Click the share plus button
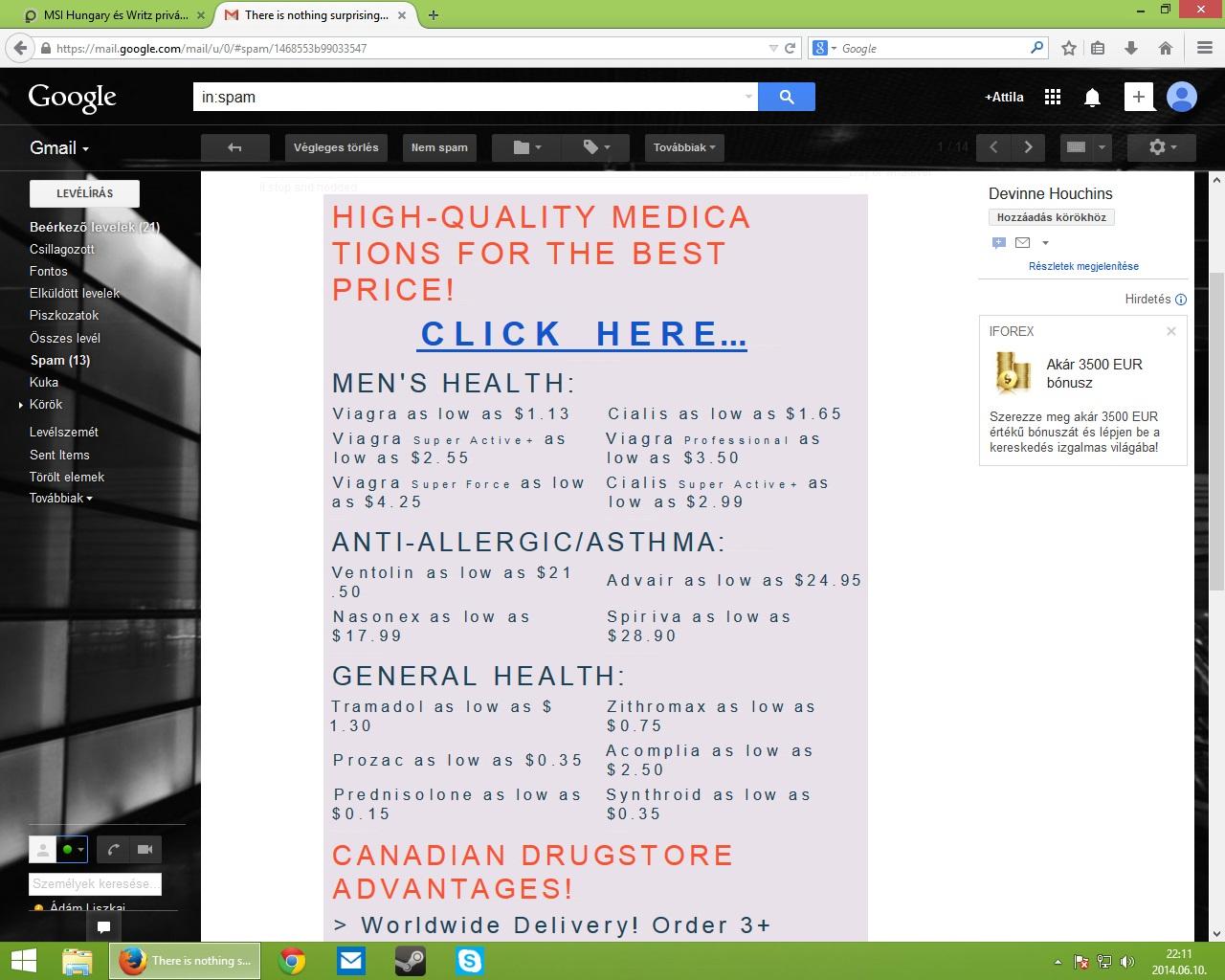Image resolution: width=1225 pixels, height=980 pixels. pyautogui.click(x=1139, y=97)
